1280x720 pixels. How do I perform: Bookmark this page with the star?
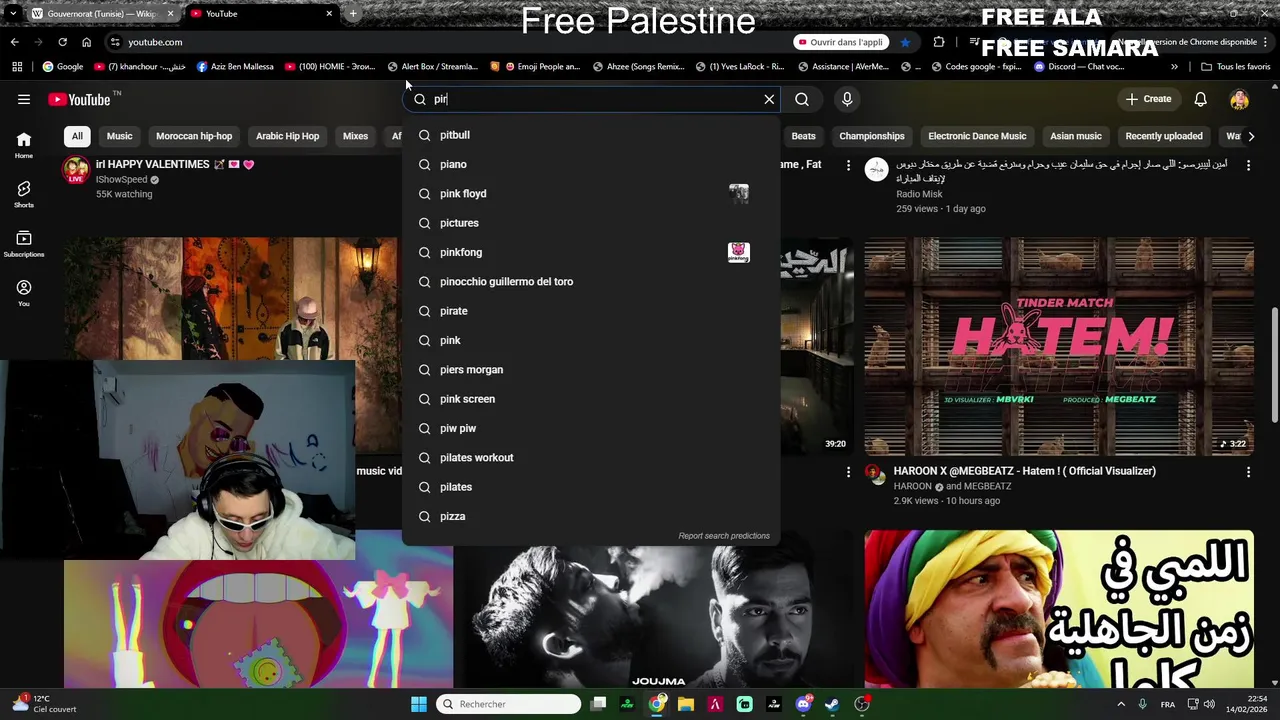905,42
